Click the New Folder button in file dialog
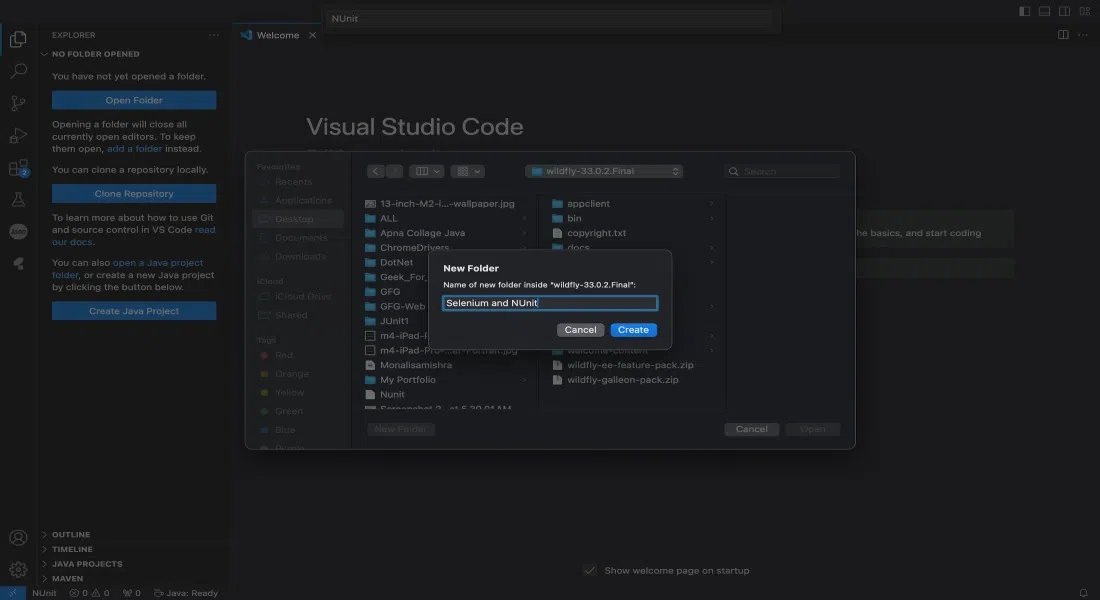Screen dimensions: 1100x600 click(x=401, y=429)
